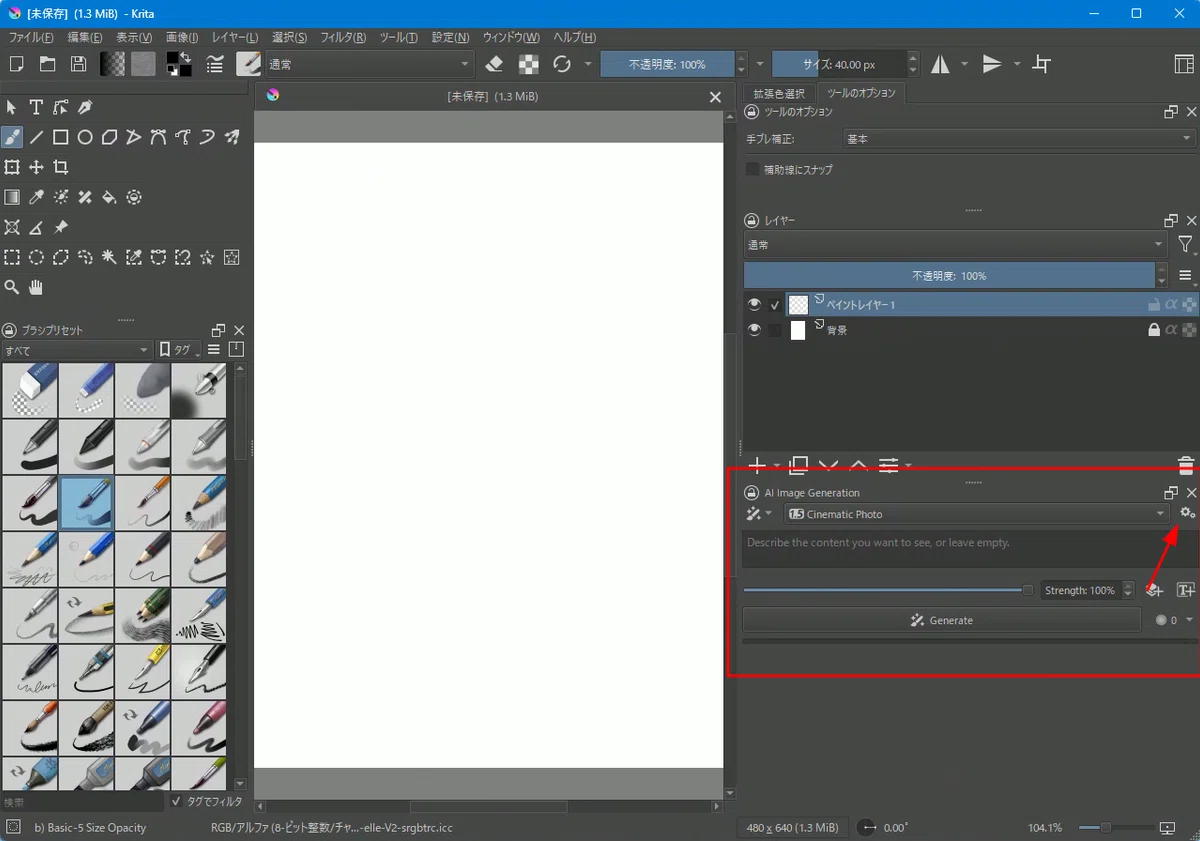Select the Fill bucket tool

point(110,197)
